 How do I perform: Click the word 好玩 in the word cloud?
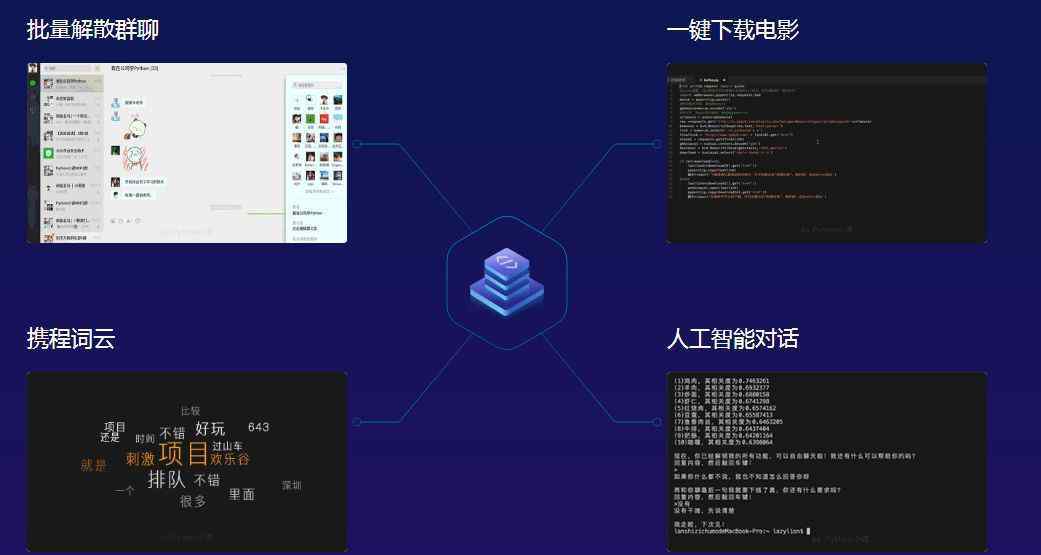point(210,428)
